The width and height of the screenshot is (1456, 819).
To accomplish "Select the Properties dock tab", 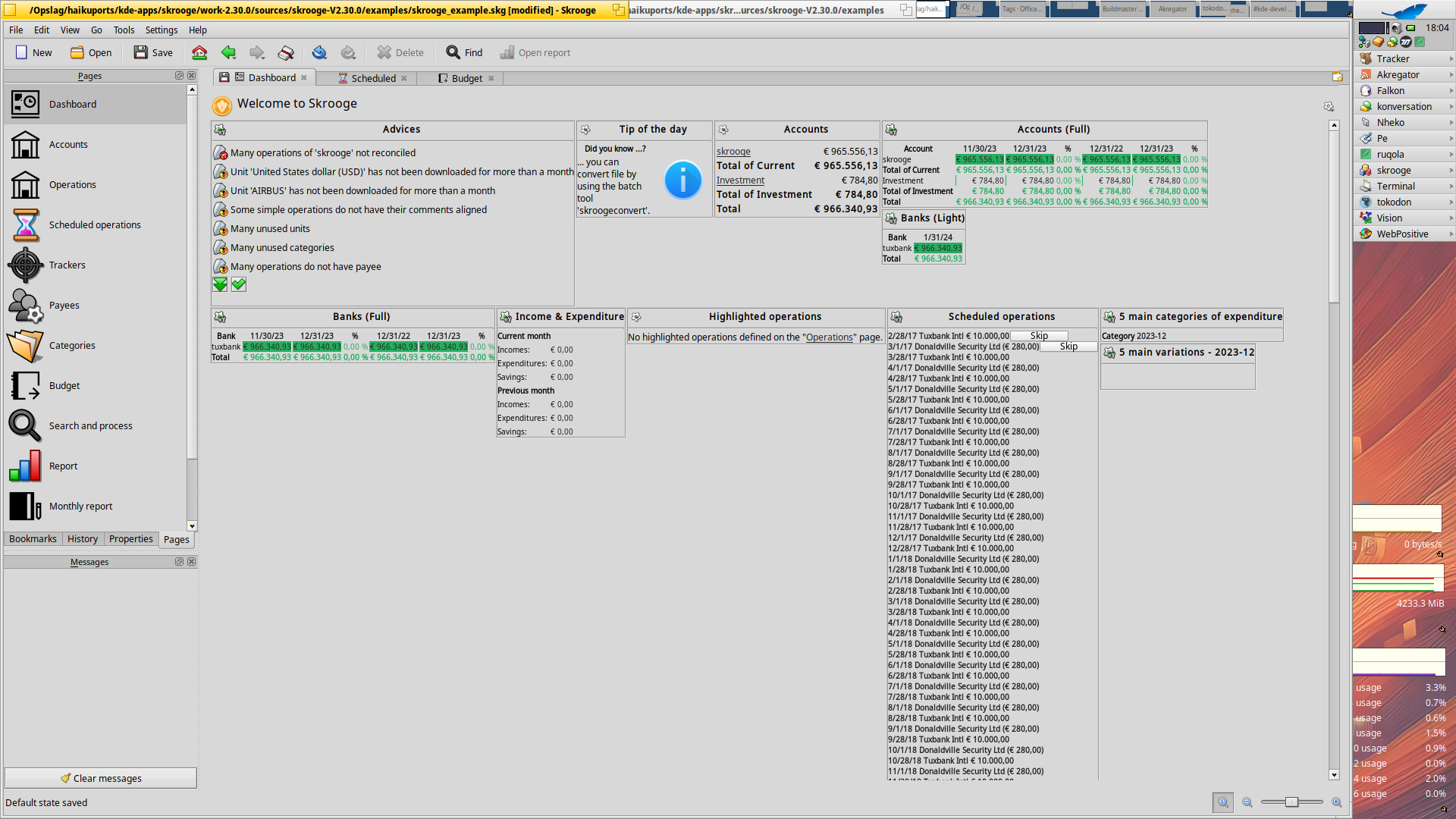I will (130, 539).
